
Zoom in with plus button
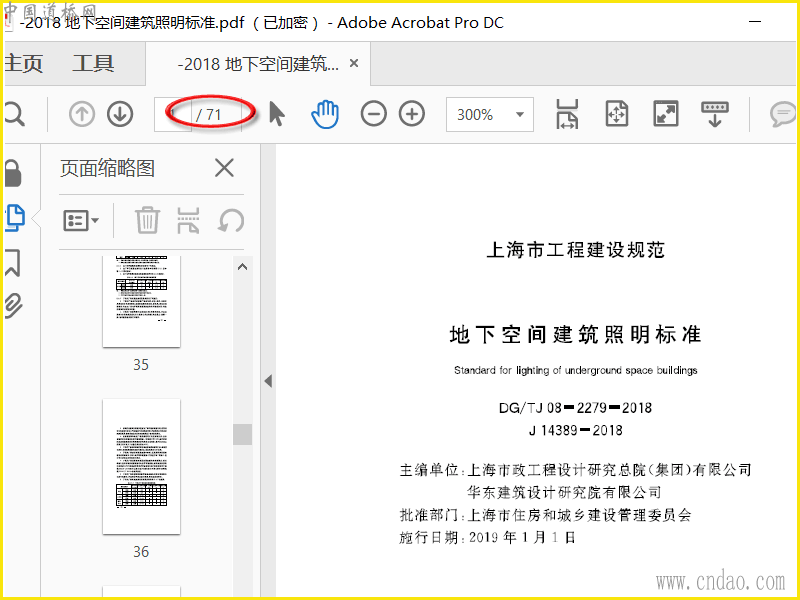point(412,114)
